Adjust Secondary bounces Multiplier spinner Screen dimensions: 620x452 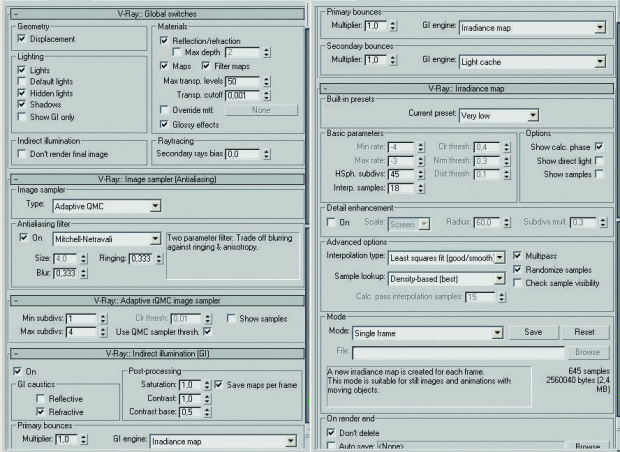click(x=392, y=60)
